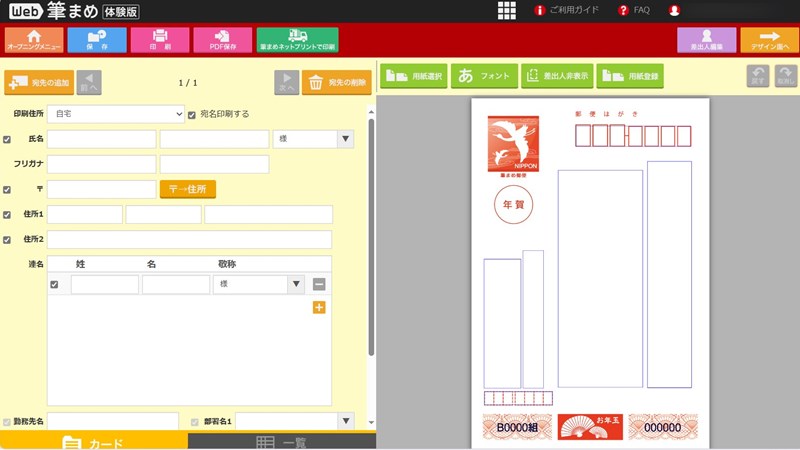
Task: Open 氏名 honorific 様 dropdown arrow
Action: click(346, 139)
